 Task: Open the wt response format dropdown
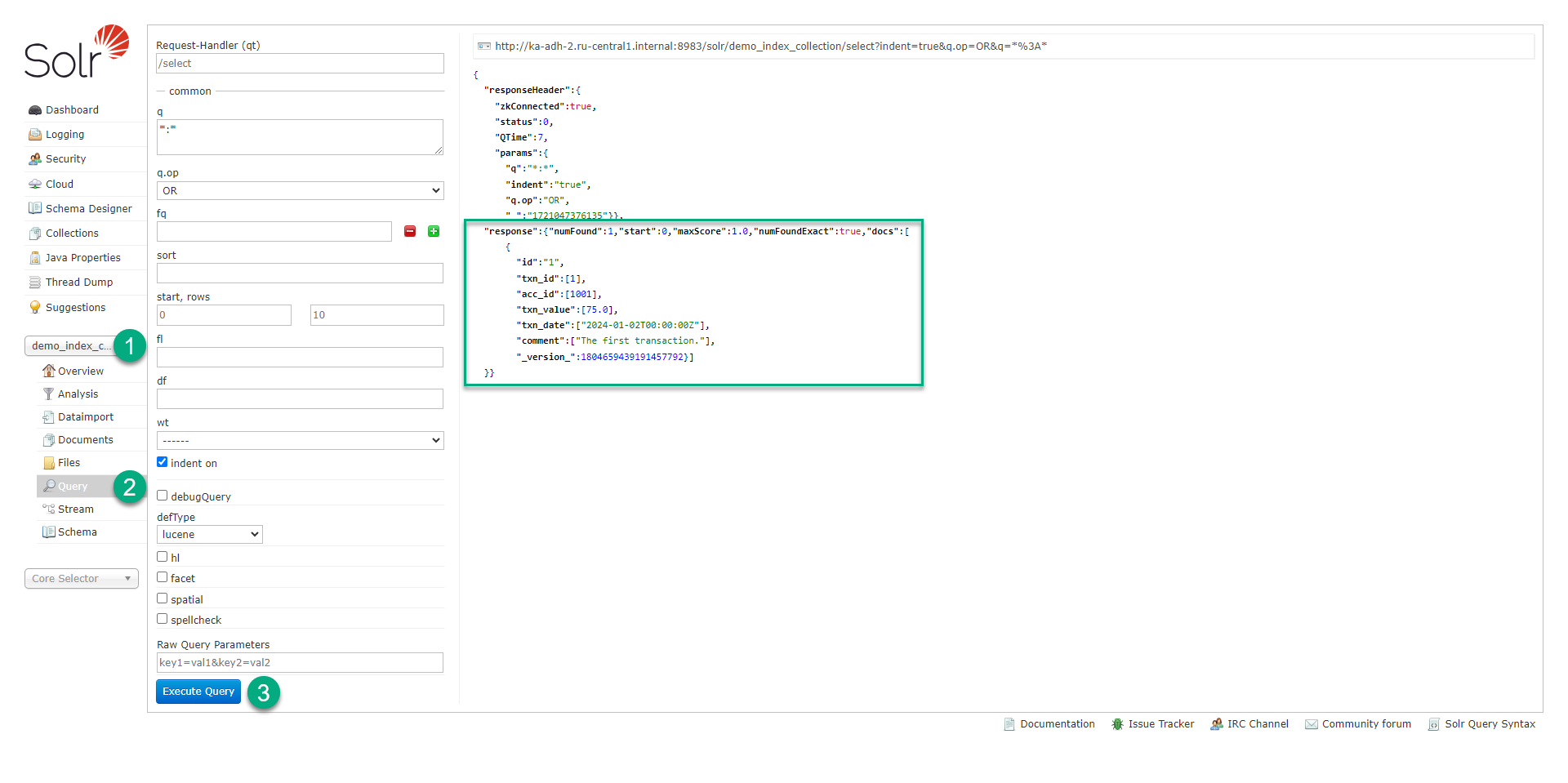point(301,441)
